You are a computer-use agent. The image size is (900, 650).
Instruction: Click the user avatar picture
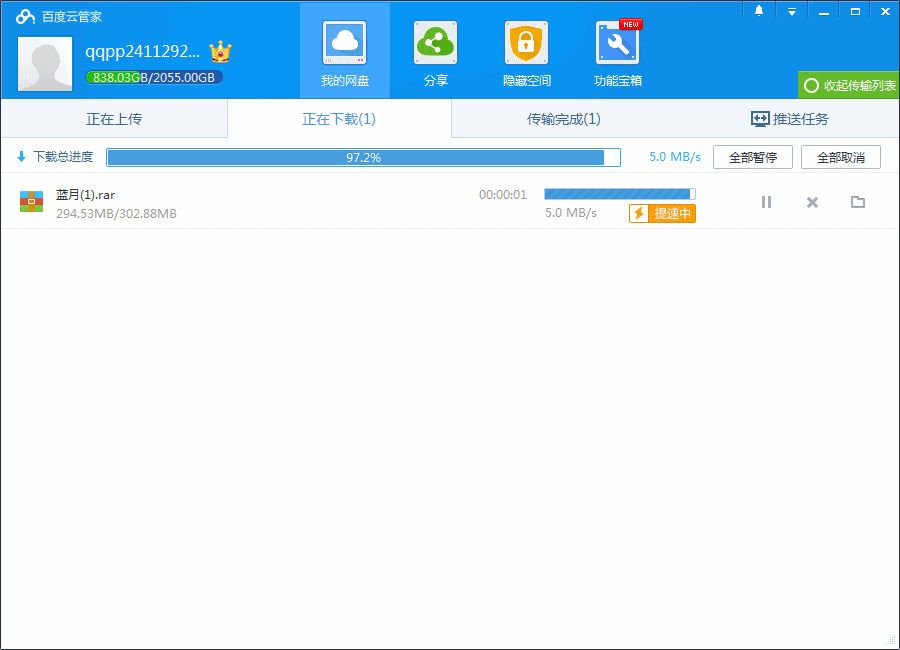[x=45, y=64]
